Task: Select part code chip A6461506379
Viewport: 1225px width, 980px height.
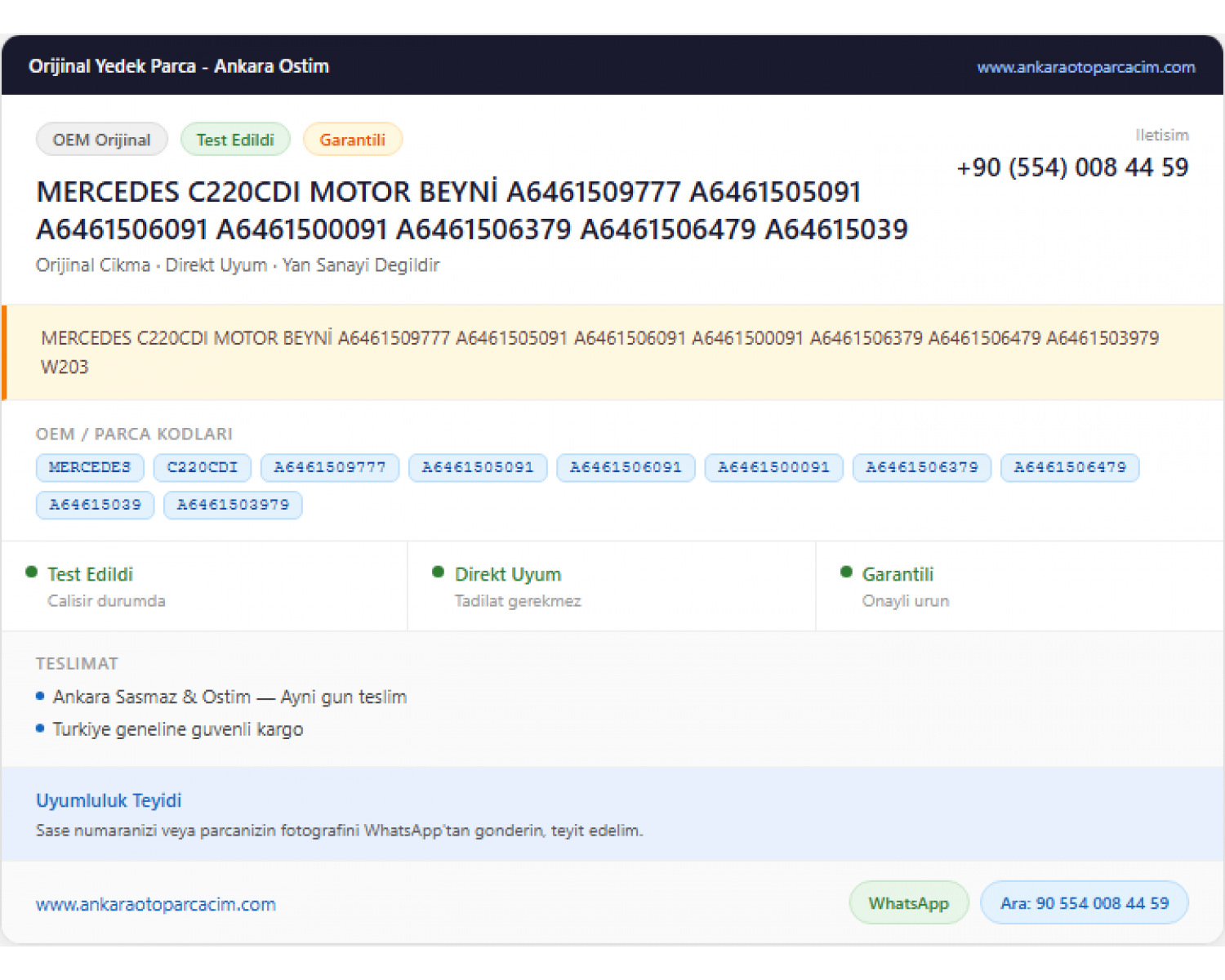Action: 922,468
